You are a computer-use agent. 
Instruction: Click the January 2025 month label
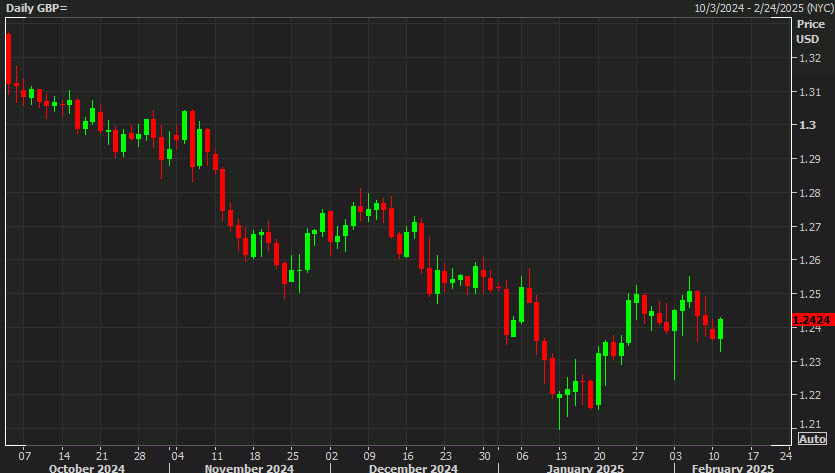click(585, 468)
